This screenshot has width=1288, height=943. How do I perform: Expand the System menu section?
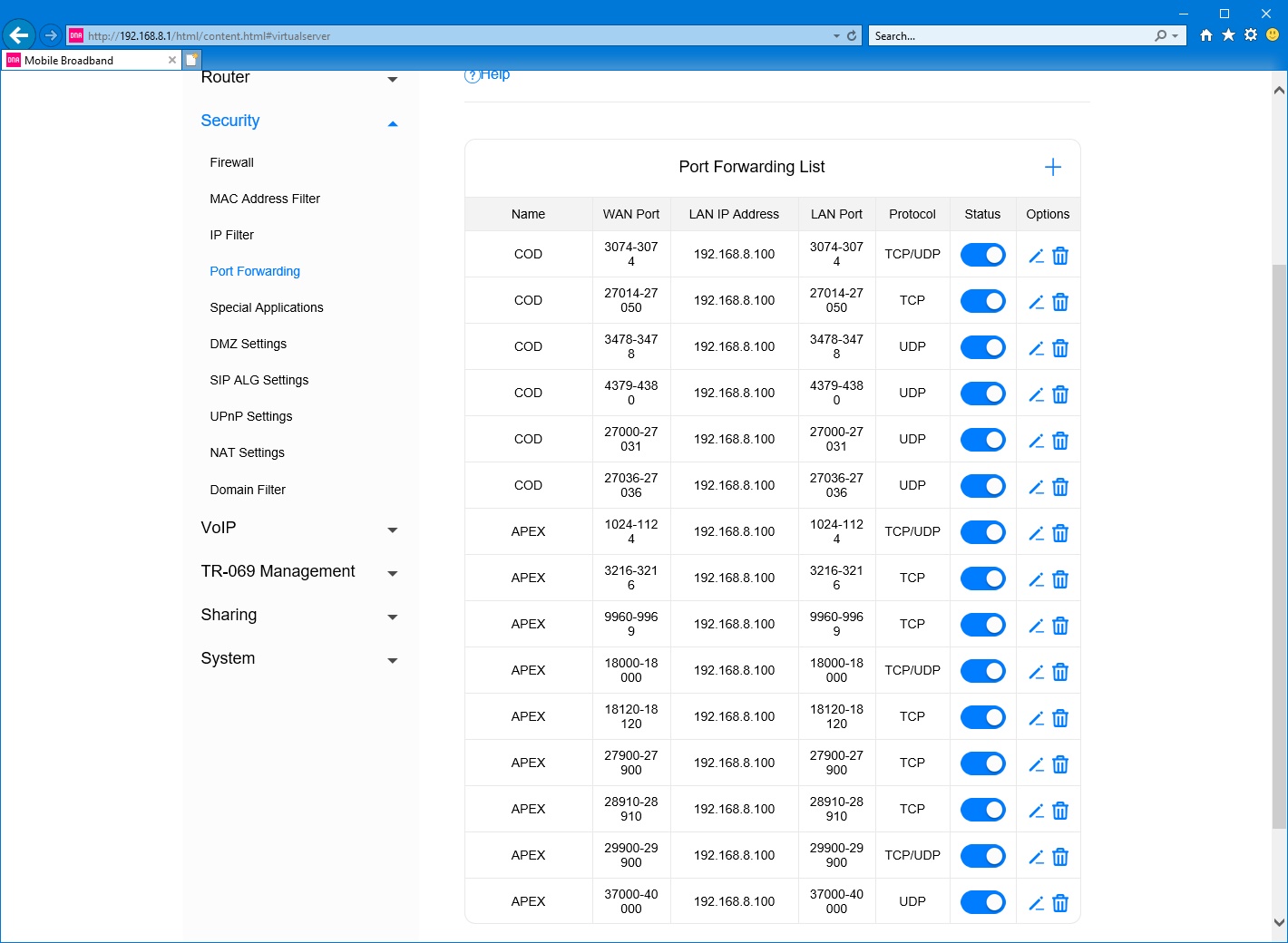pyautogui.click(x=392, y=660)
